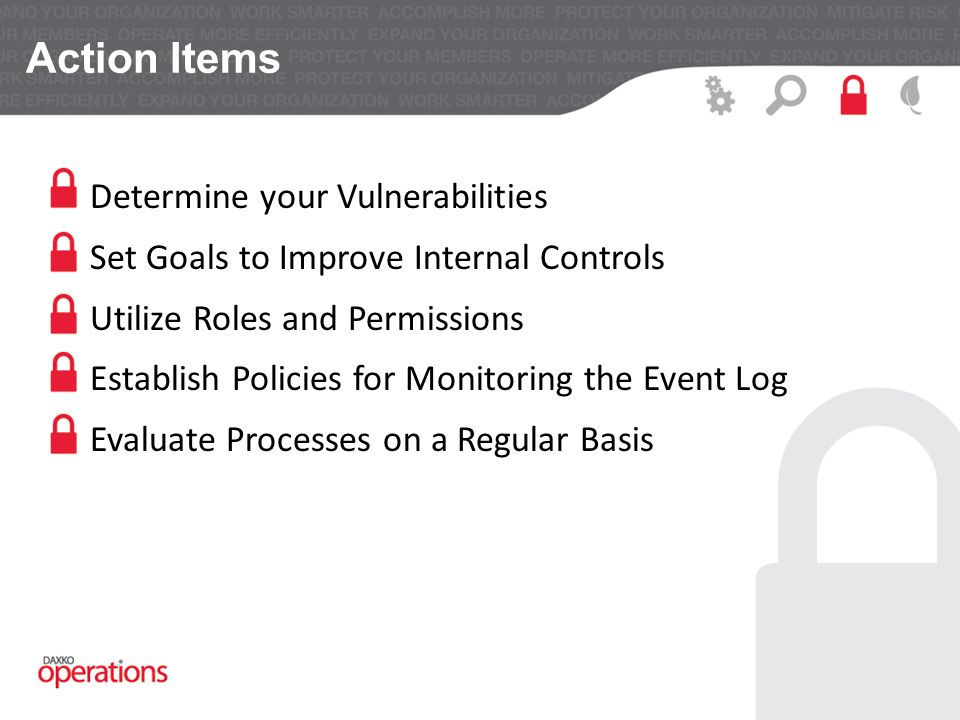Select the magnifying glass icon
The height and width of the screenshot is (720, 960).
click(x=786, y=95)
